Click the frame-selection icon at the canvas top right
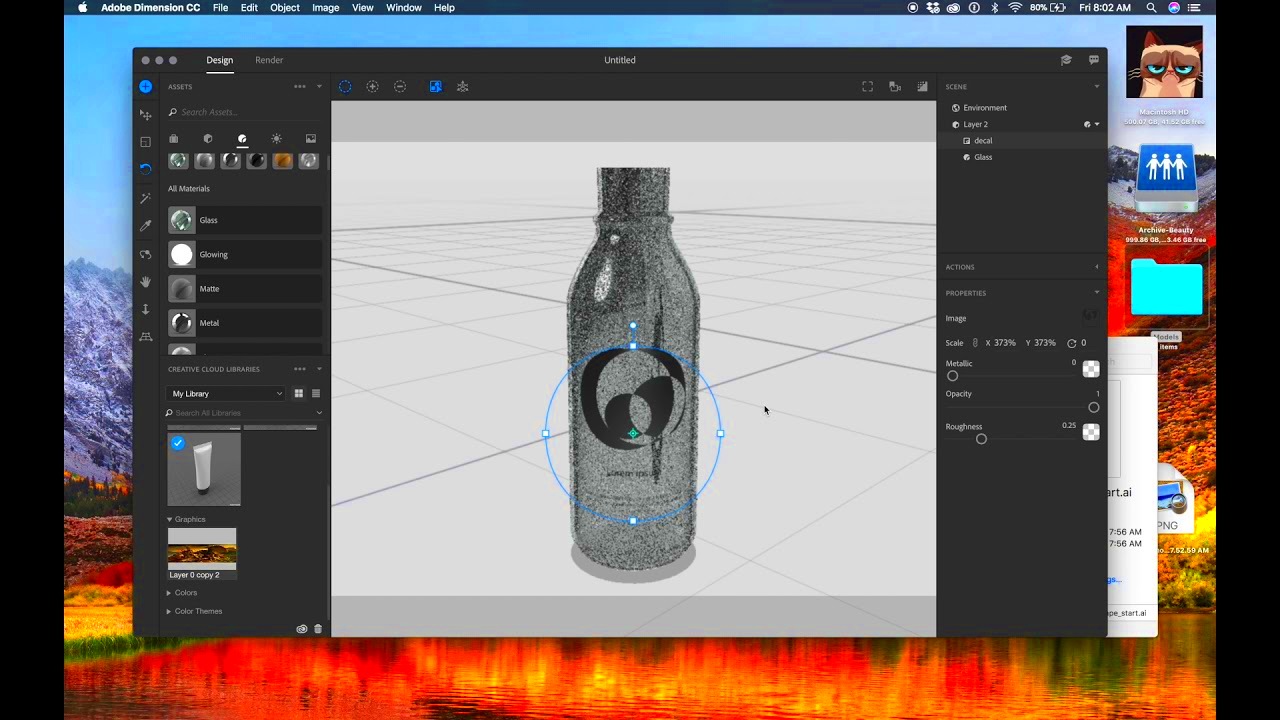 [867, 87]
